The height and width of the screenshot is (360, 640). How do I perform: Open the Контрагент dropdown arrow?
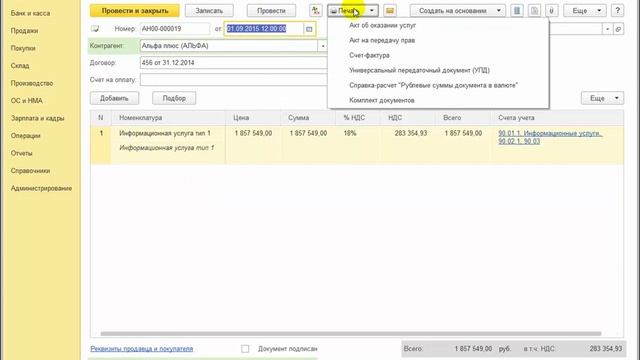pyautogui.click(x=322, y=46)
